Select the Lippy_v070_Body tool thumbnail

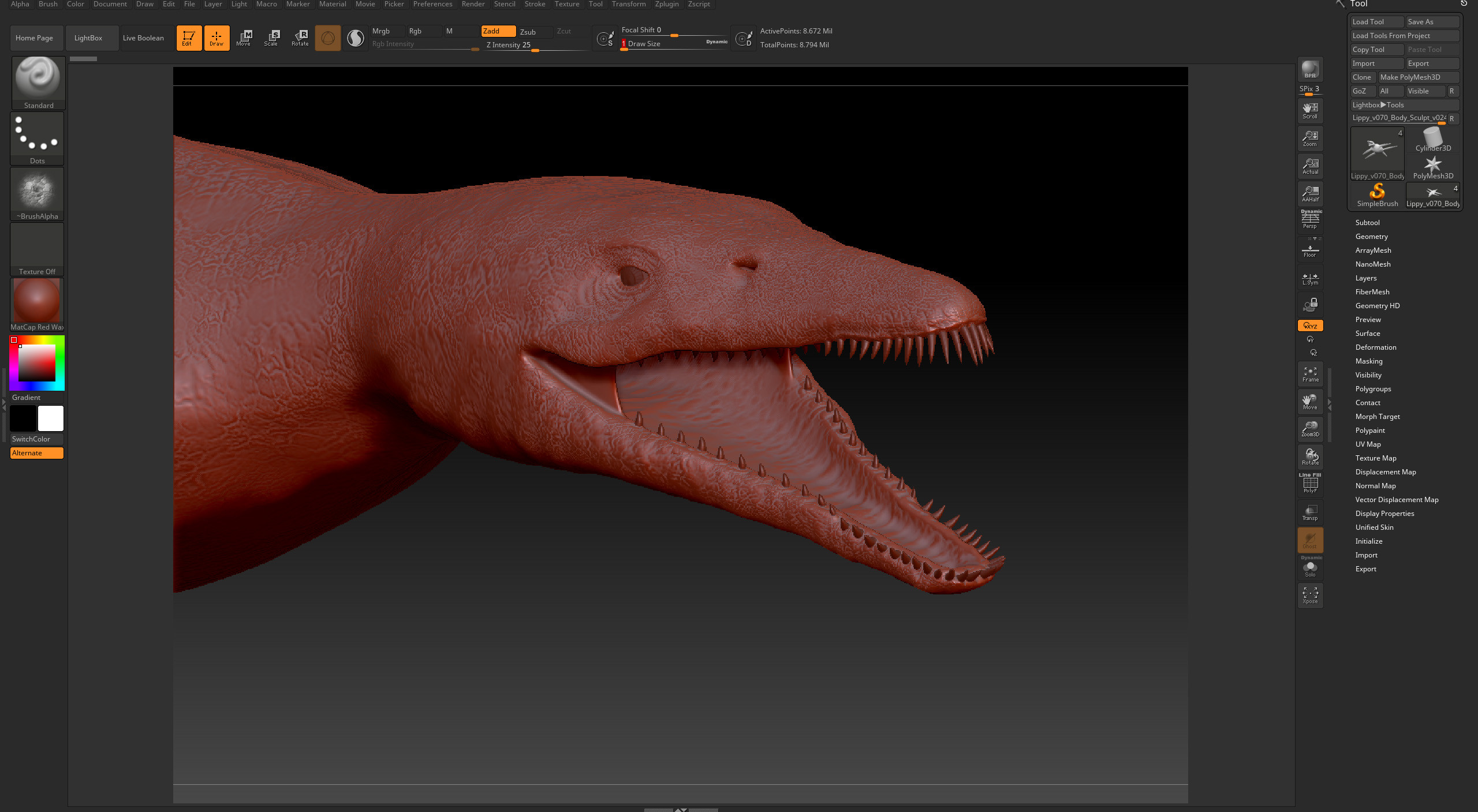coord(1378,154)
